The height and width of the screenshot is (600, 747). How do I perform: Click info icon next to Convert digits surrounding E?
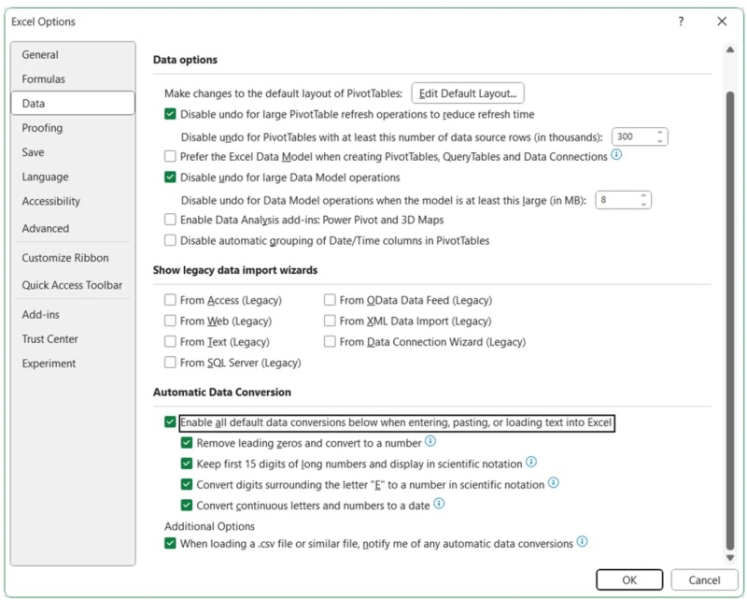click(553, 483)
